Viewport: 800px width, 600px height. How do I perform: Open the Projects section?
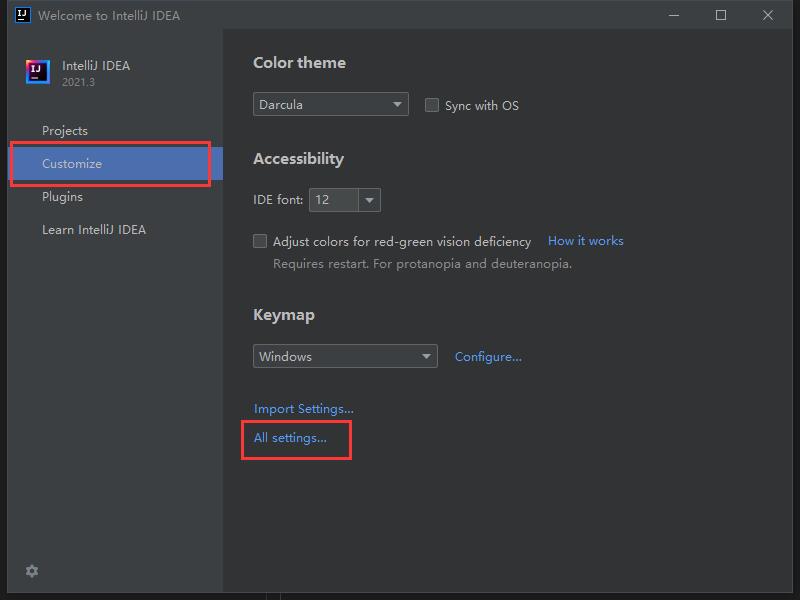point(65,131)
